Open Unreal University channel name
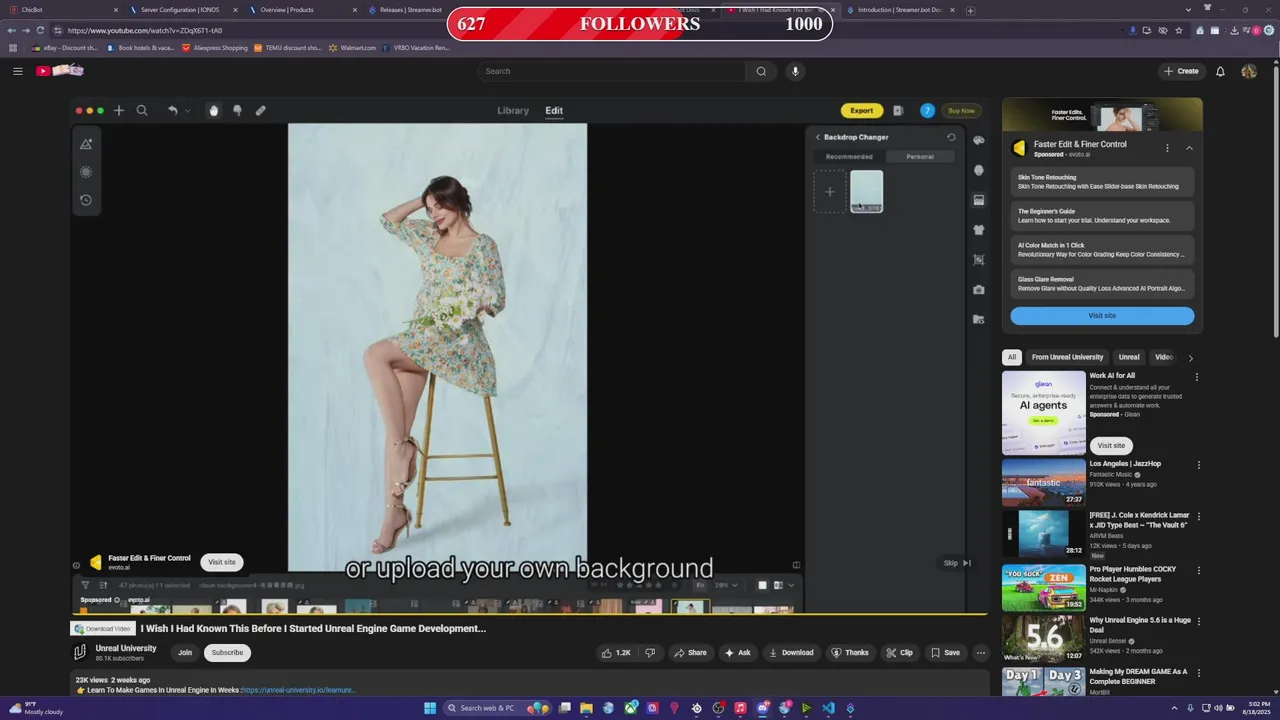Viewport: 1280px width, 720px height. [126, 648]
